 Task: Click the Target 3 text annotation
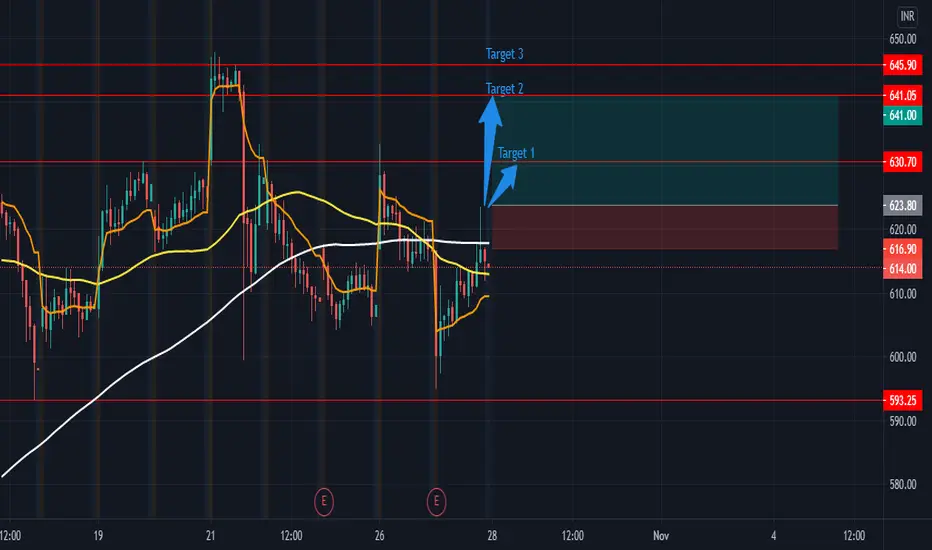pyautogui.click(x=505, y=54)
